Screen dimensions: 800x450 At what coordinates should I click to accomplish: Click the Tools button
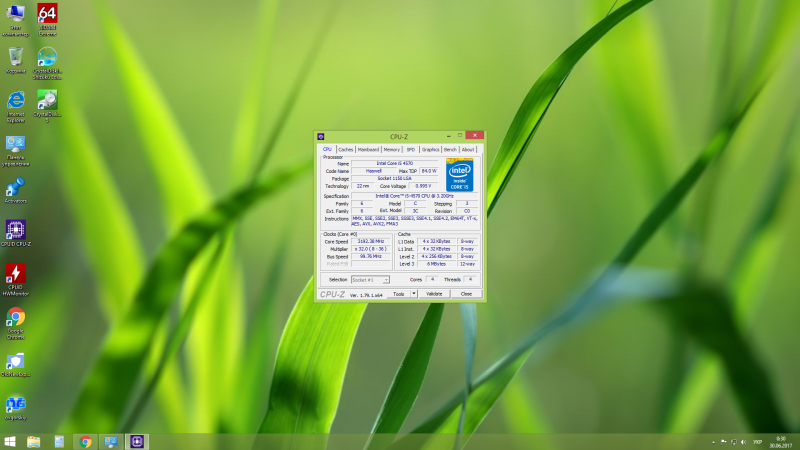coord(398,294)
